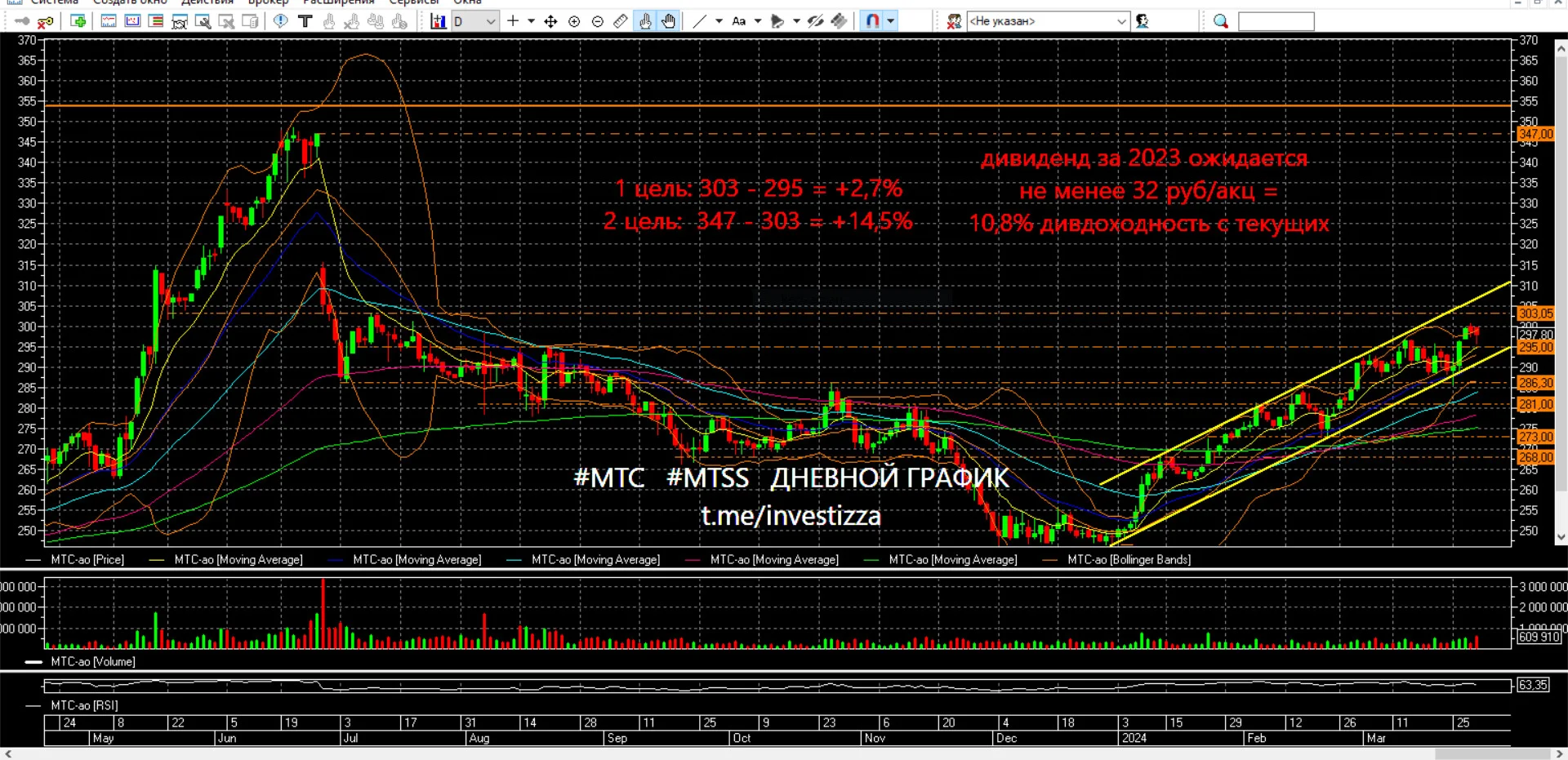Click the 295,00 price level label
The height and width of the screenshot is (760, 1568).
point(1535,347)
